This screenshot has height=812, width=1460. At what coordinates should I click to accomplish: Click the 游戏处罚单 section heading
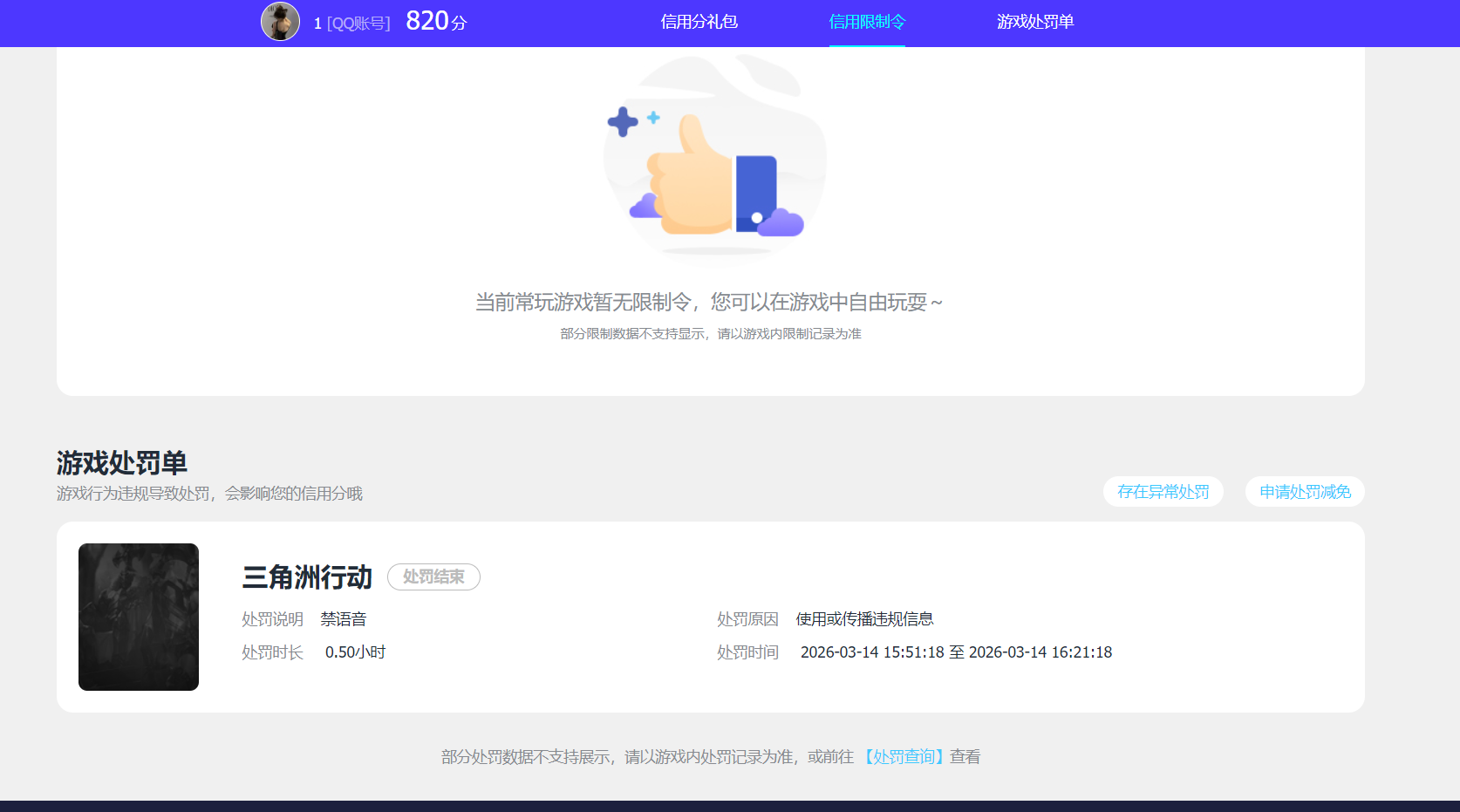click(122, 463)
